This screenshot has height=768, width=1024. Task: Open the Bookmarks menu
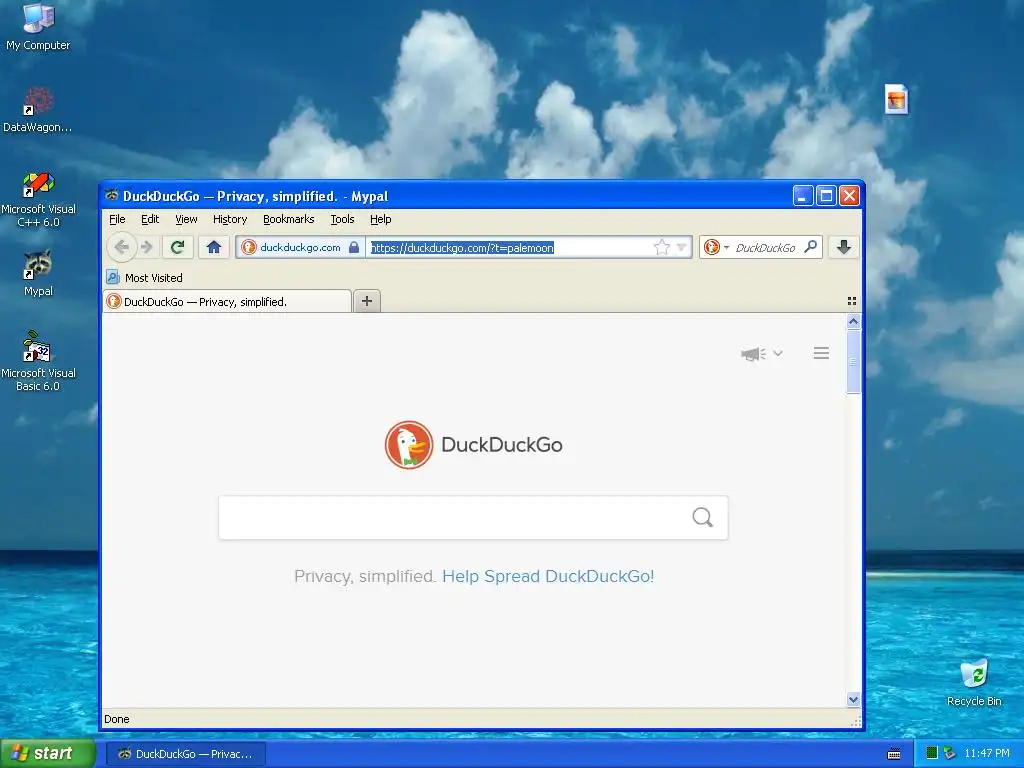click(x=289, y=219)
